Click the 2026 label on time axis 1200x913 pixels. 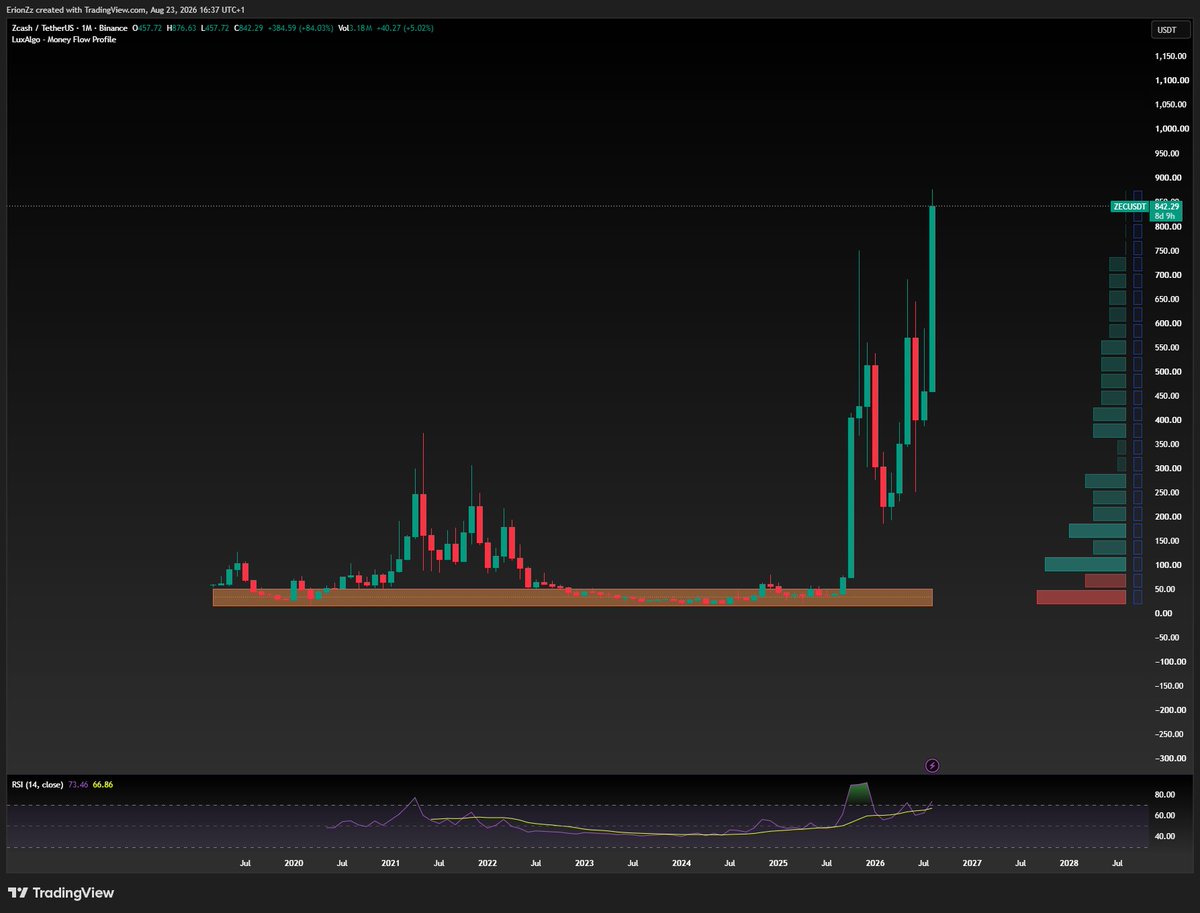[x=875, y=862]
